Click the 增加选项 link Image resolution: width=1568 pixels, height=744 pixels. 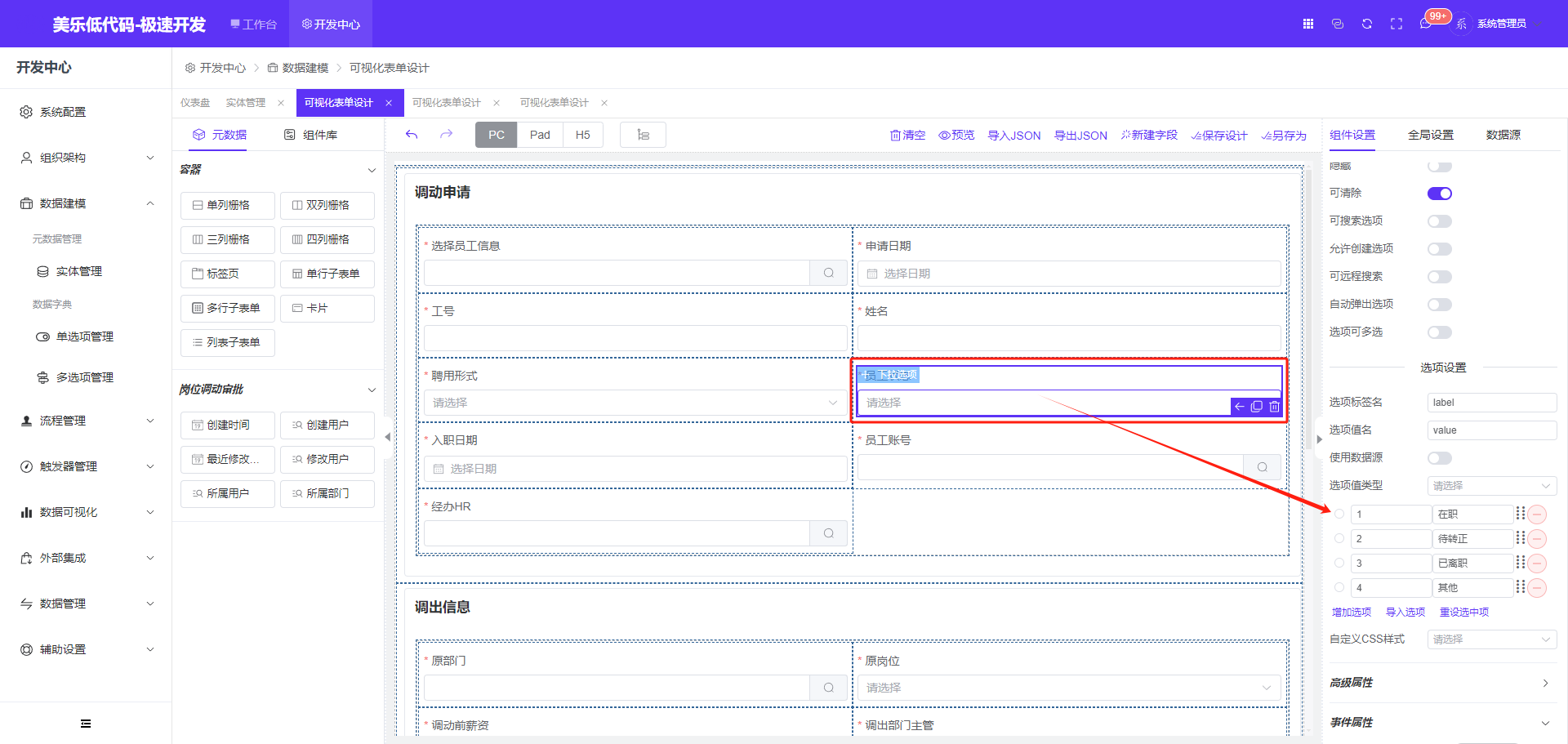[1352, 613]
